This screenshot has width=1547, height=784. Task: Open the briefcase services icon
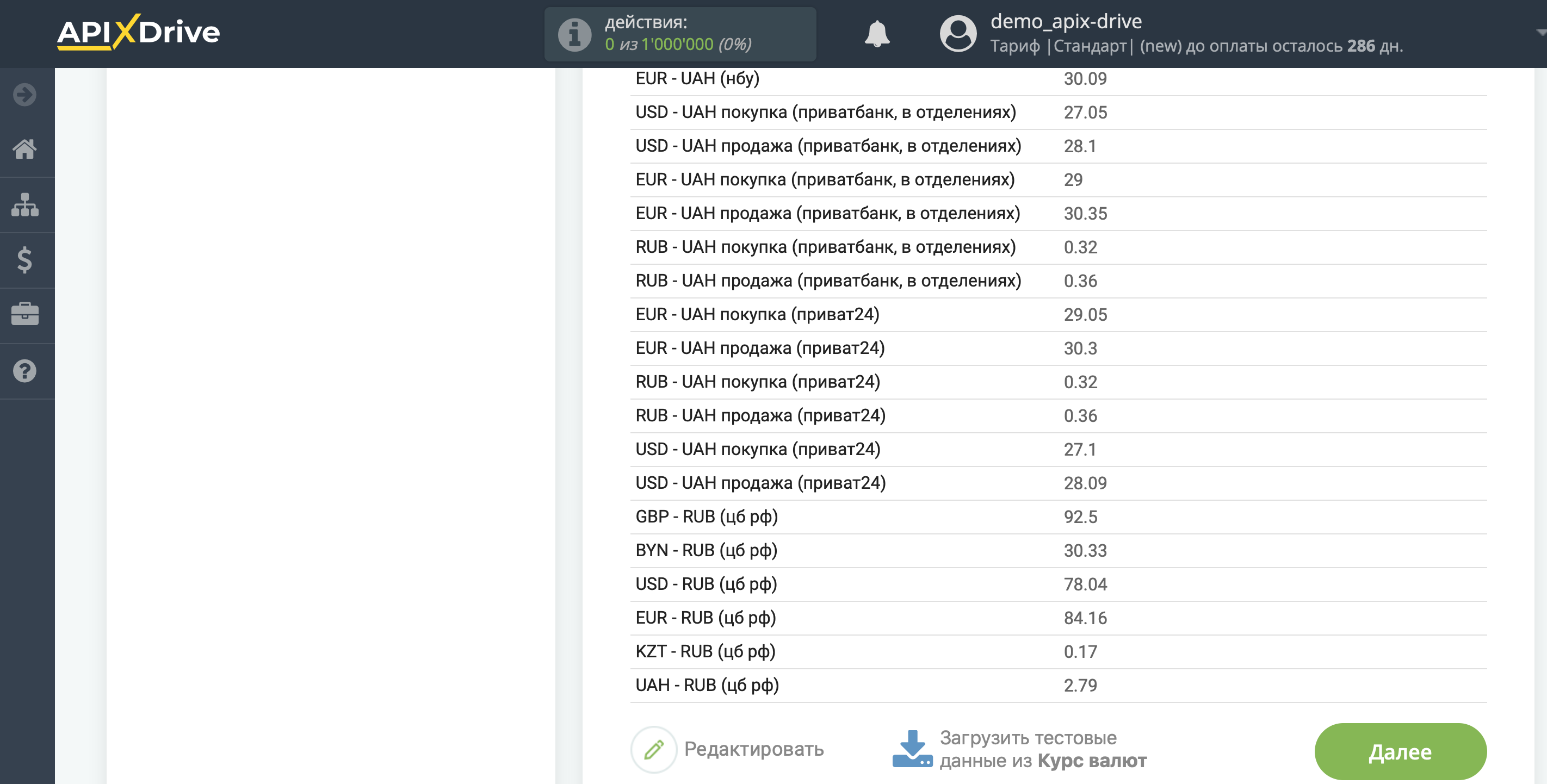tap(24, 314)
